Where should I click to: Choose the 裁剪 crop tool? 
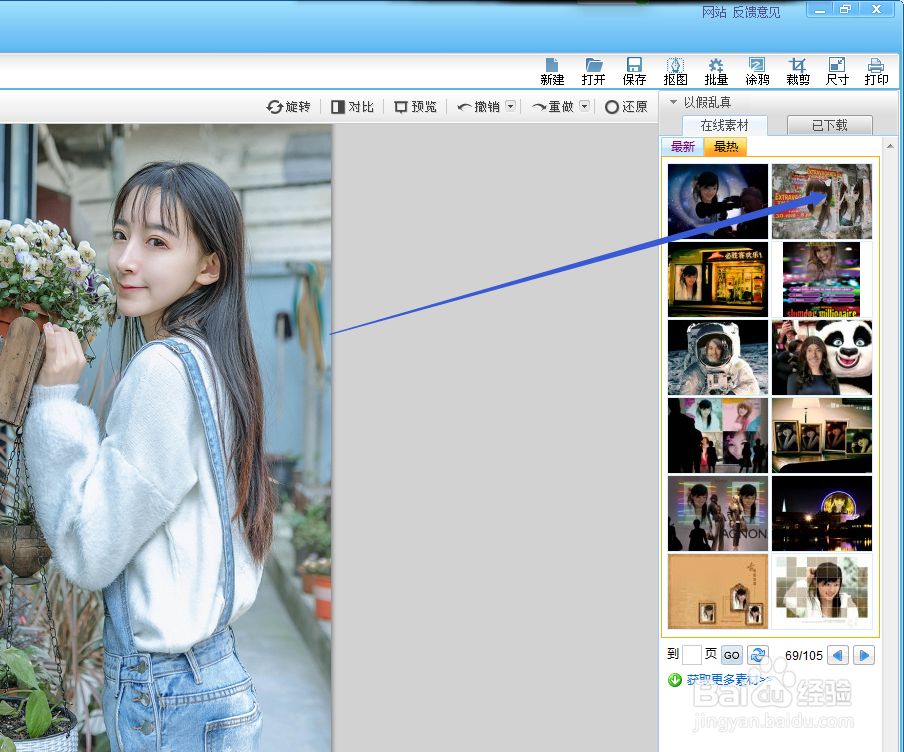798,72
